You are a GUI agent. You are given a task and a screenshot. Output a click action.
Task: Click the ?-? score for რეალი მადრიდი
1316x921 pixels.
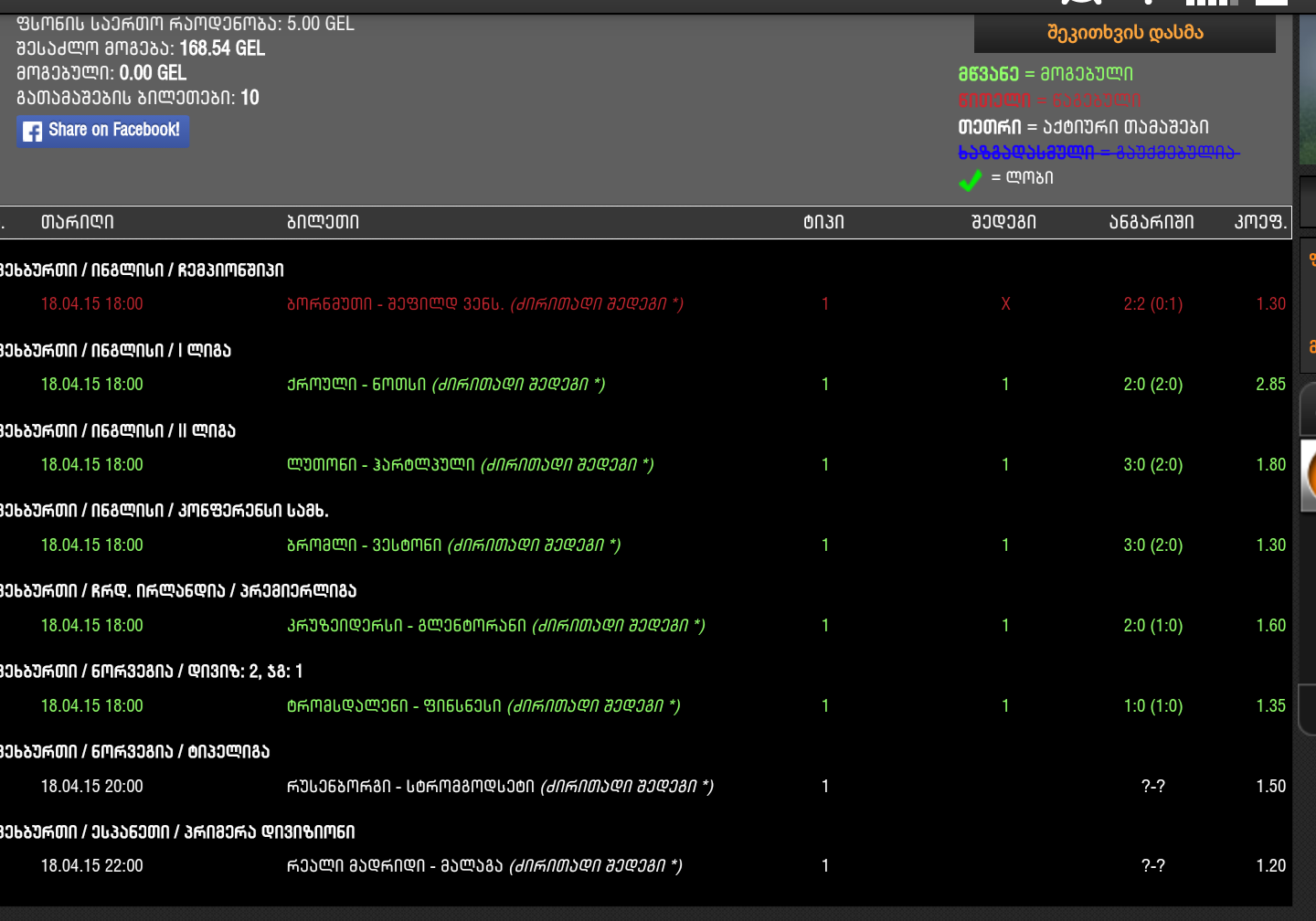coord(1153,866)
